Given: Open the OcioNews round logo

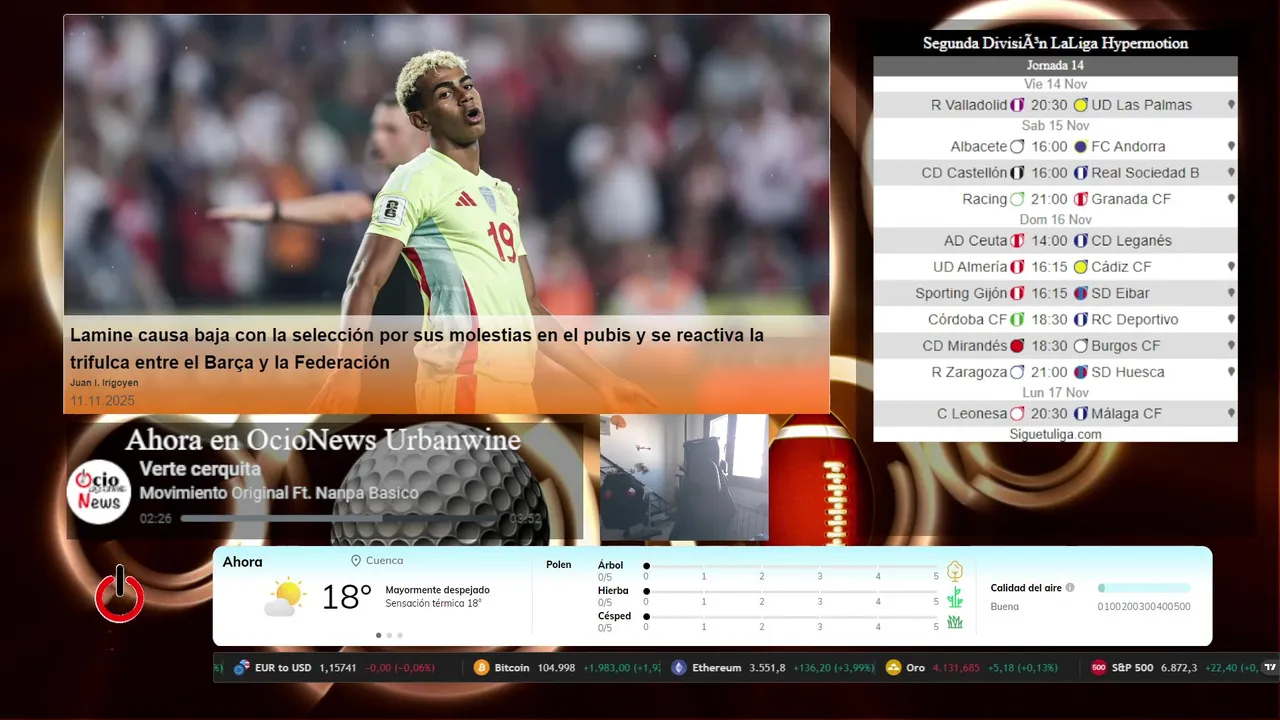Looking at the screenshot, I should [x=99, y=491].
